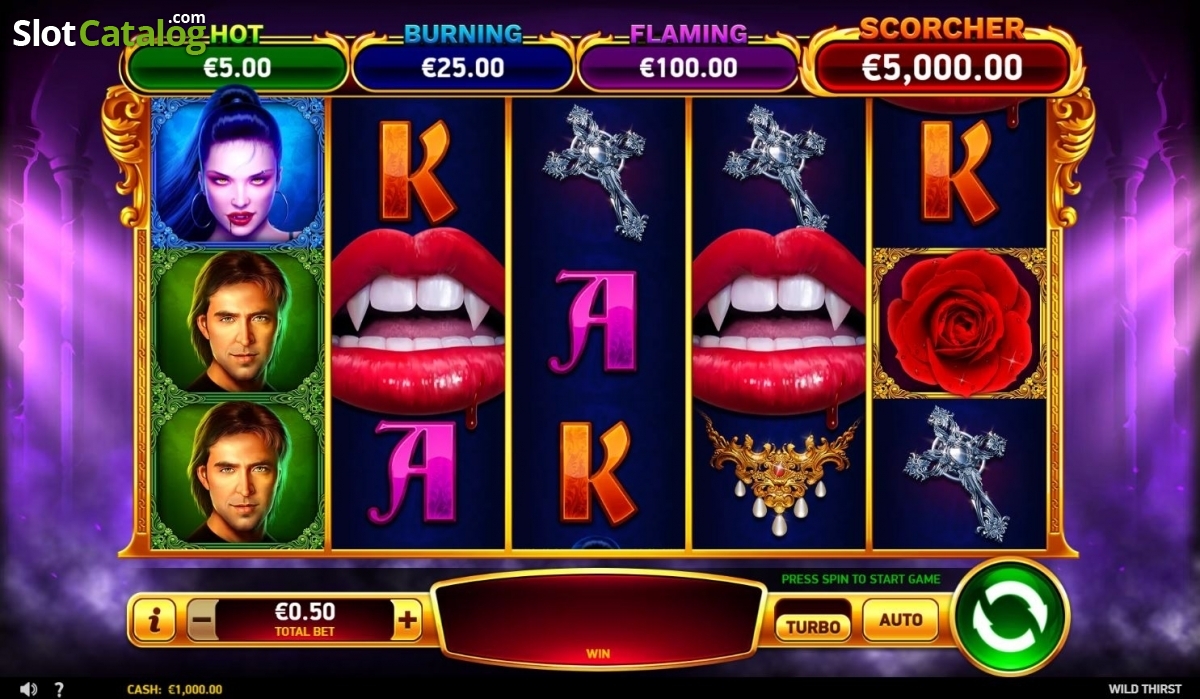Open AUTO spin options
The height and width of the screenshot is (699, 1200).
[x=901, y=620]
